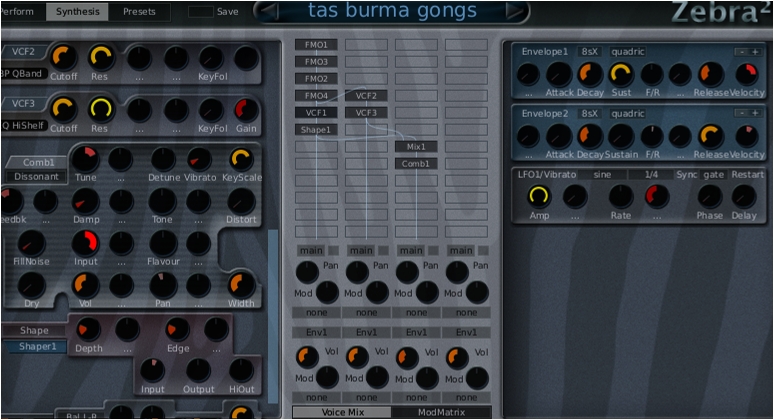Open Envelope1 8sX time base menu

(589, 52)
